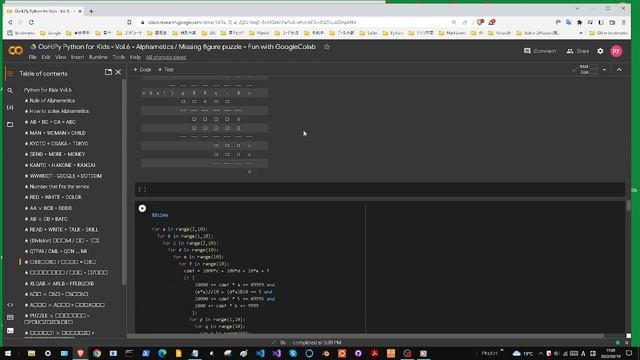Open the Code snippets sidebar icon
The height and width of the screenshot is (360, 640).
(10, 305)
